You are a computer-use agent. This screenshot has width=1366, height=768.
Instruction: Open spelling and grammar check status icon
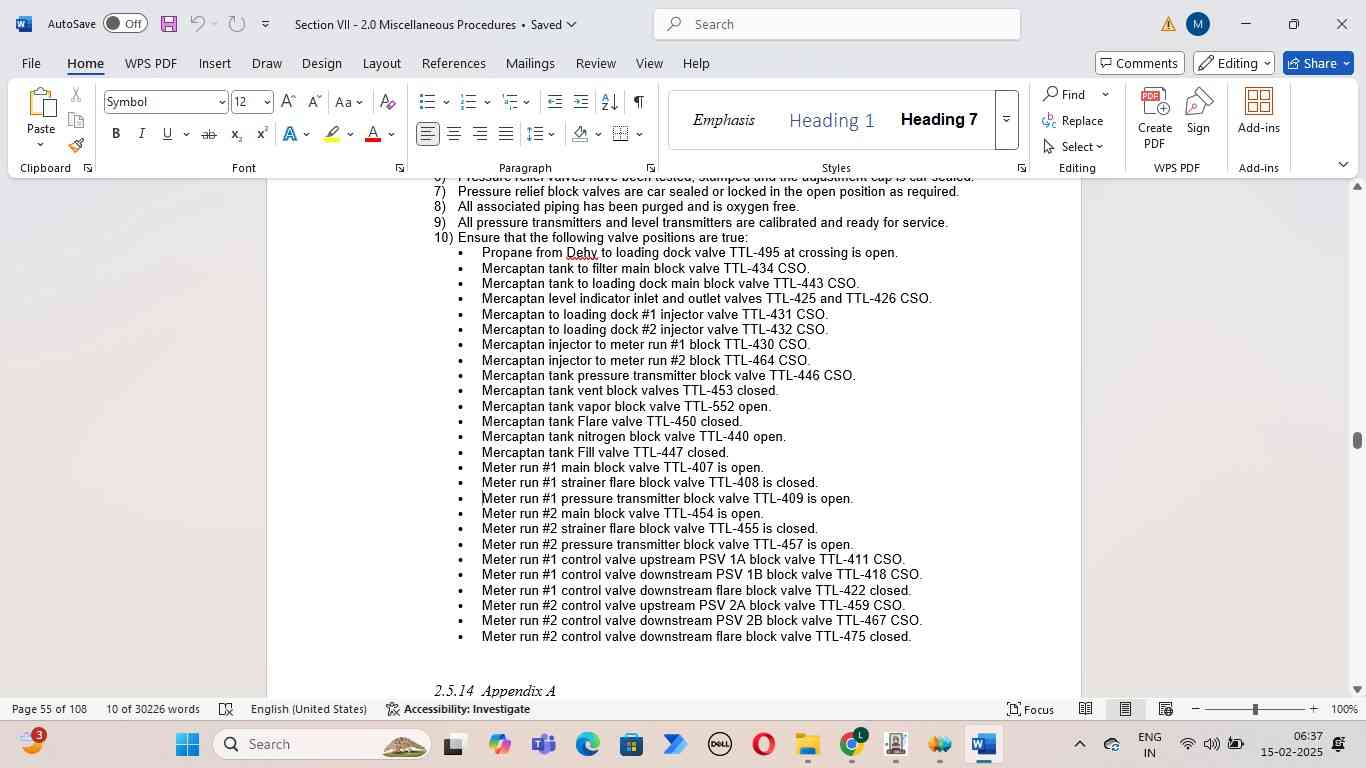[x=226, y=709]
